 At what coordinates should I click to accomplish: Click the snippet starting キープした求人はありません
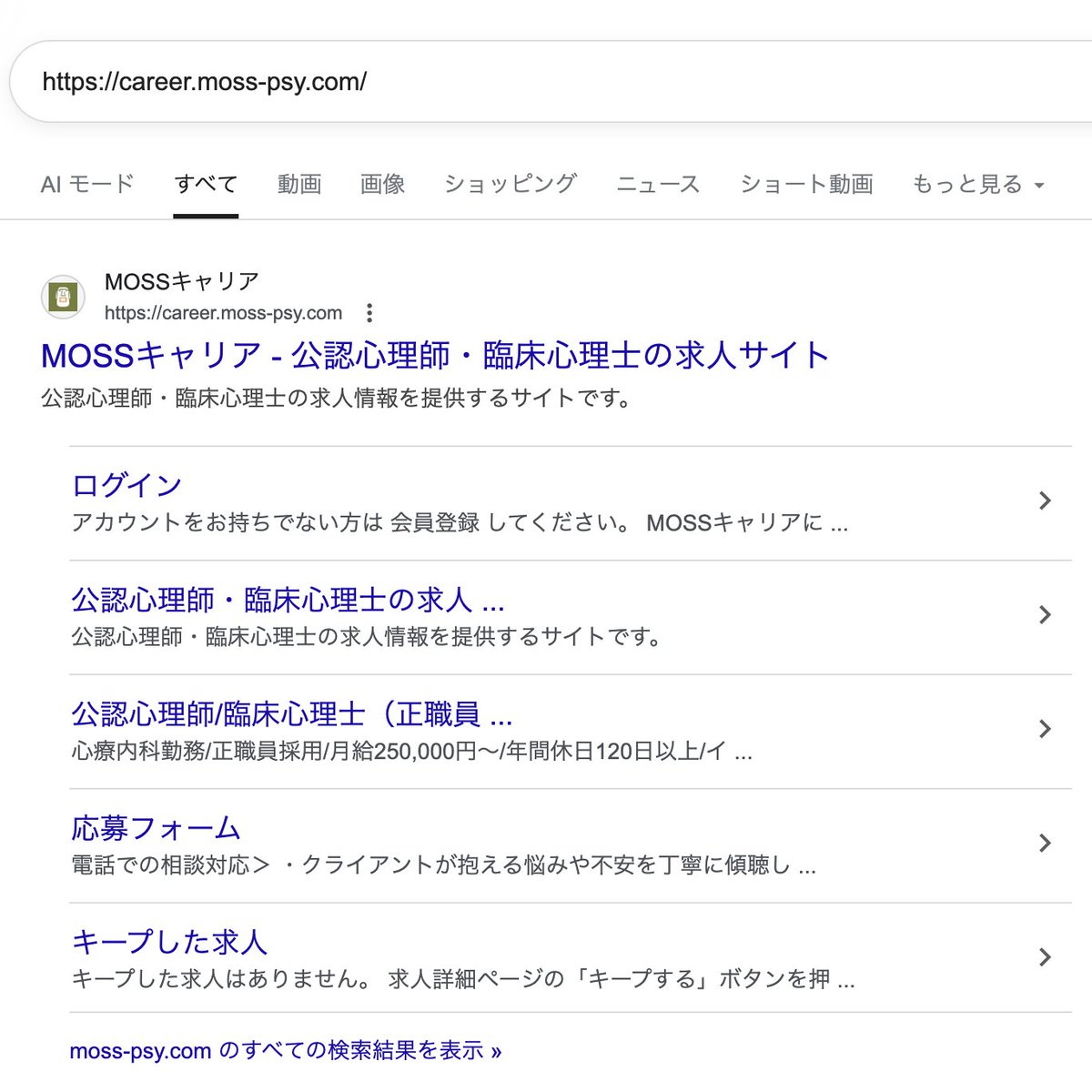coord(463,979)
